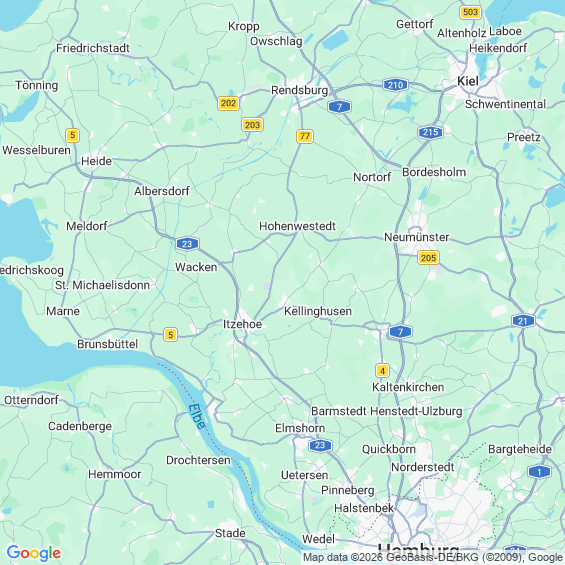
Task: Click the blue 21 autobahn shield
Action: [523, 321]
